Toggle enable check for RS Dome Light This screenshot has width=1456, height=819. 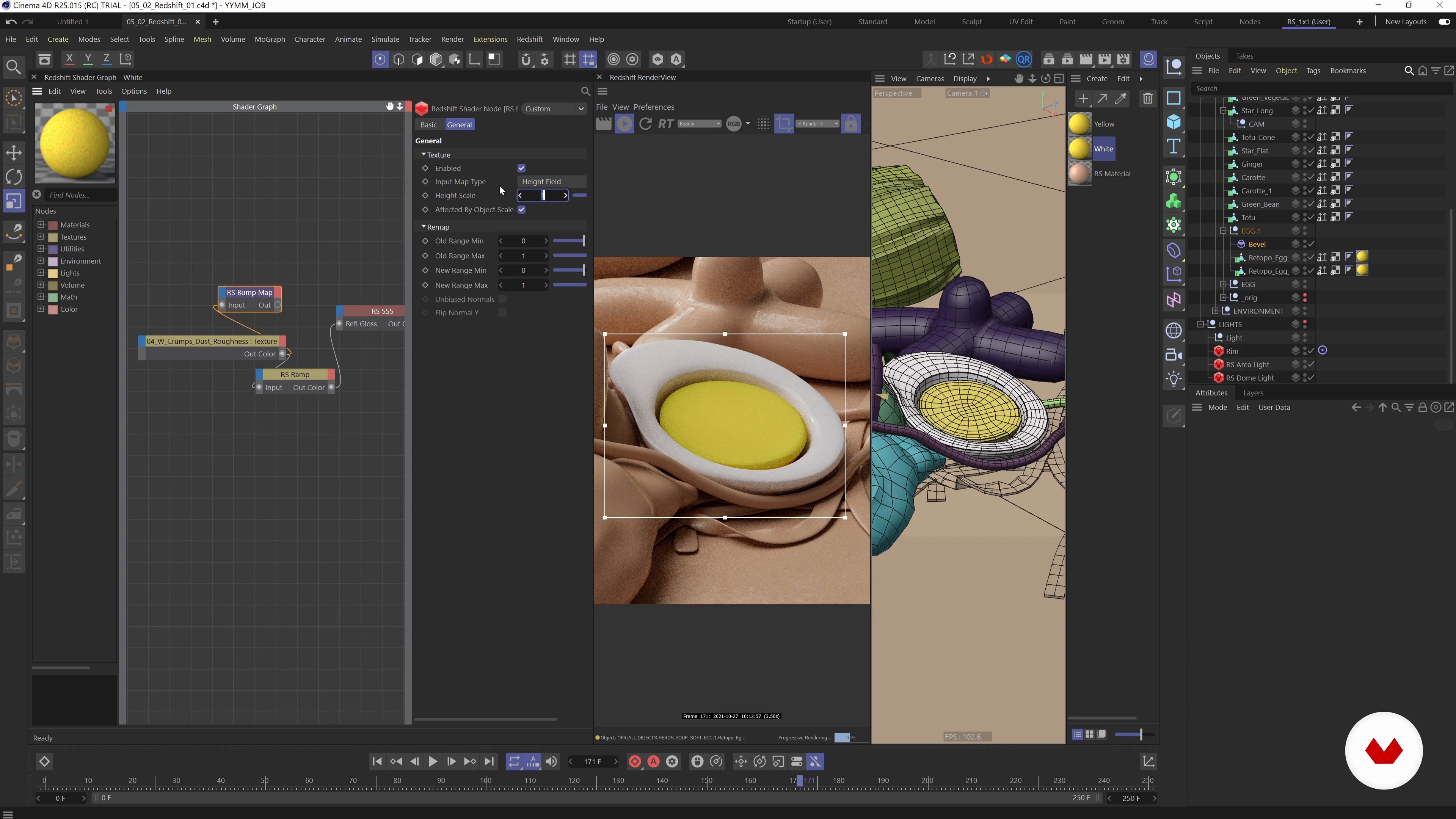coord(1311,378)
